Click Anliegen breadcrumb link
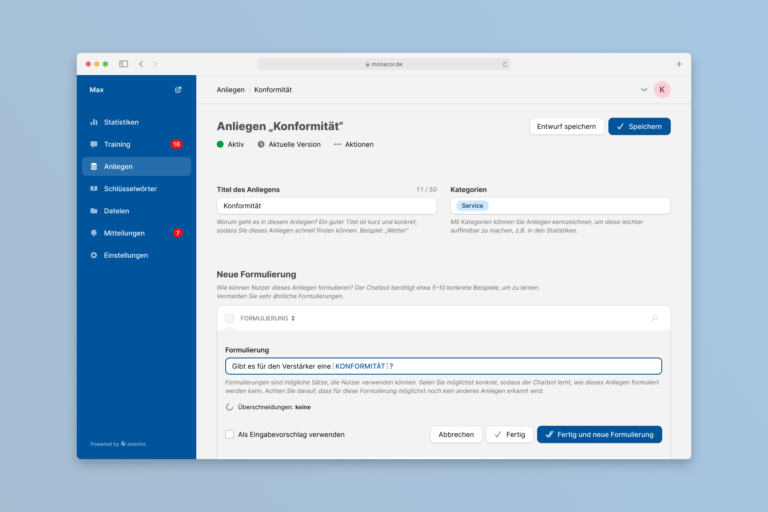The width and height of the screenshot is (768, 512). pyautogui.click(x=231, y=90)
